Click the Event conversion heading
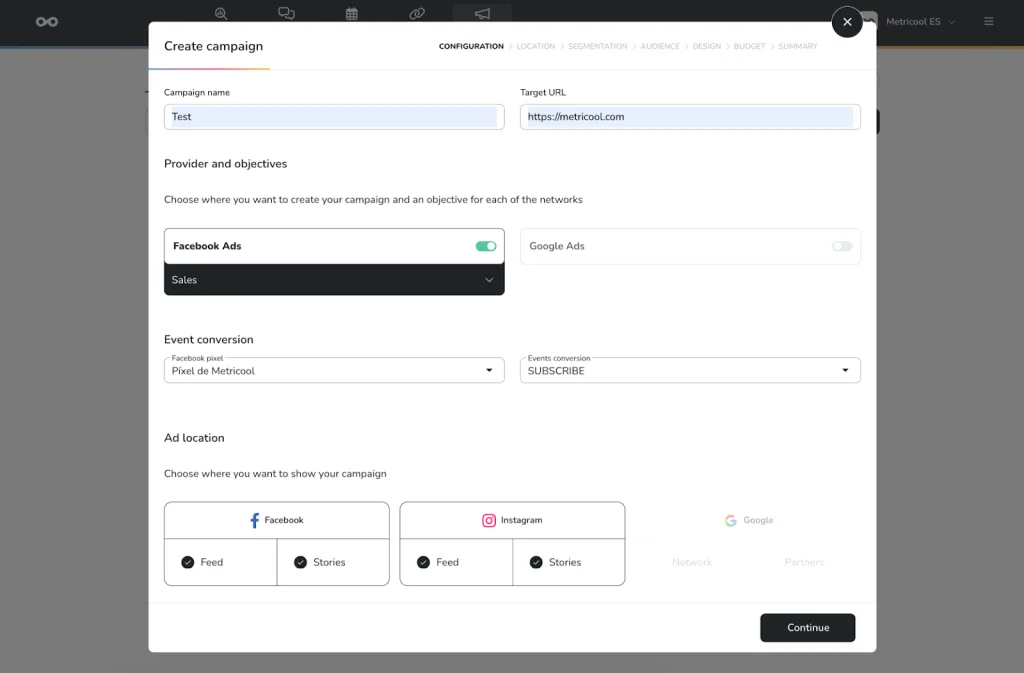This screenshot has width=1024, height=673. tap(208, 339)
